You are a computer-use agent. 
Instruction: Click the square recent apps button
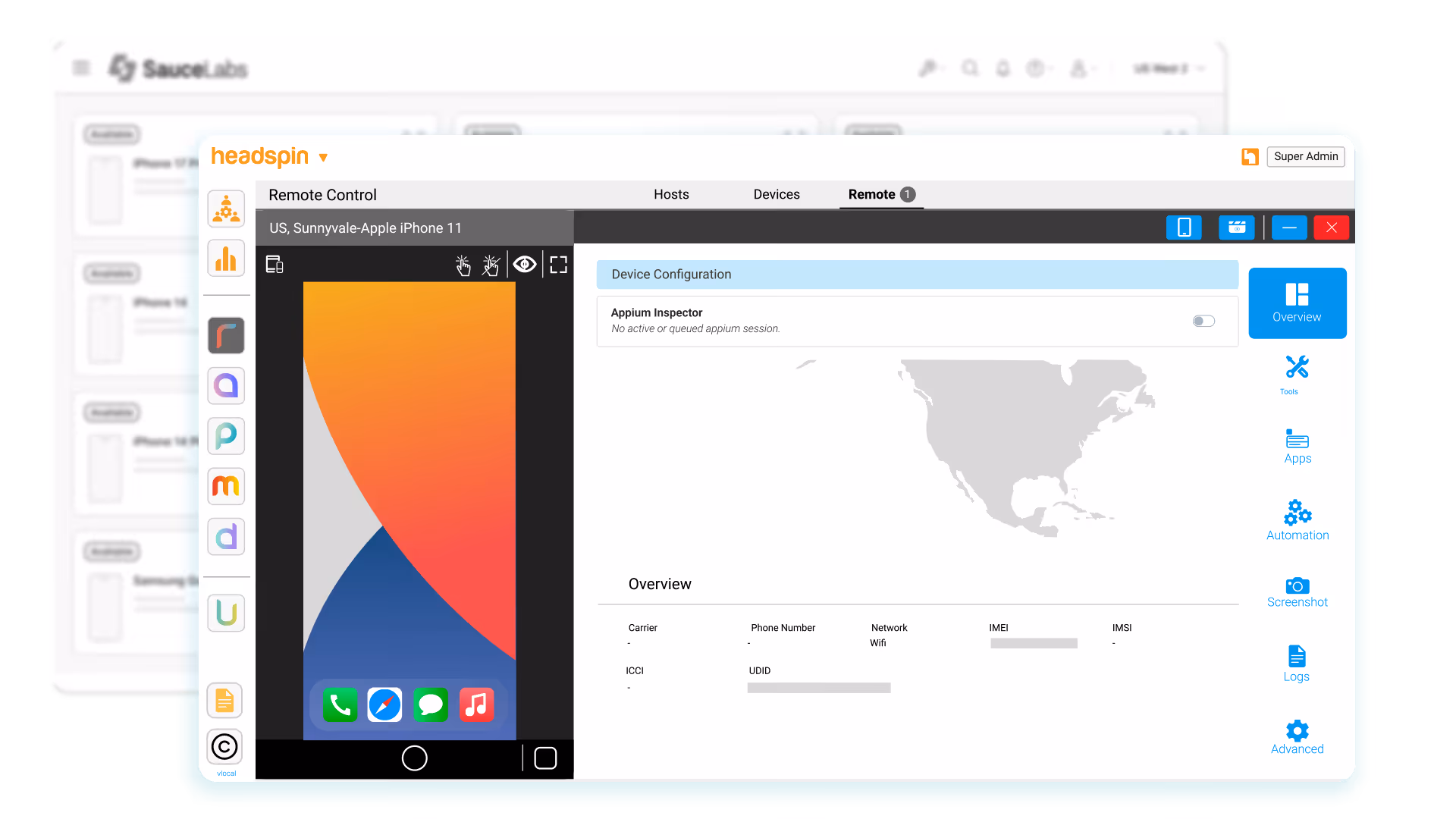pos(545,758)
